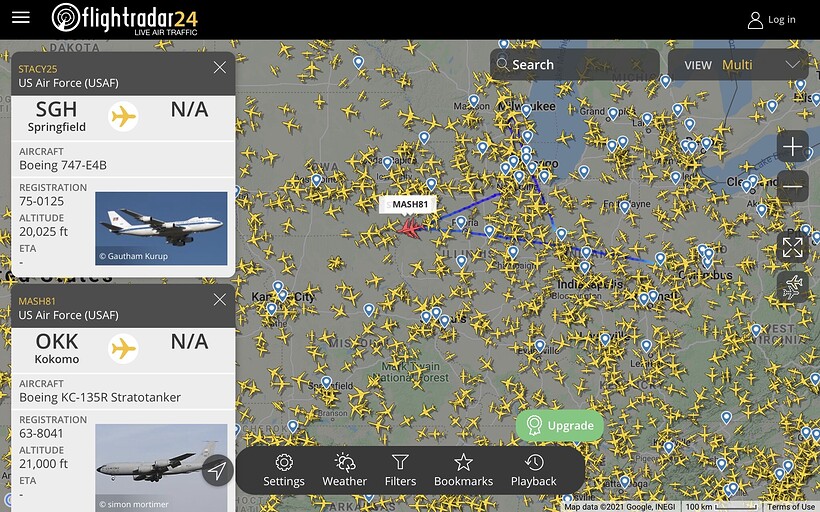Center map on my location arrow

[x=217, y=471]
